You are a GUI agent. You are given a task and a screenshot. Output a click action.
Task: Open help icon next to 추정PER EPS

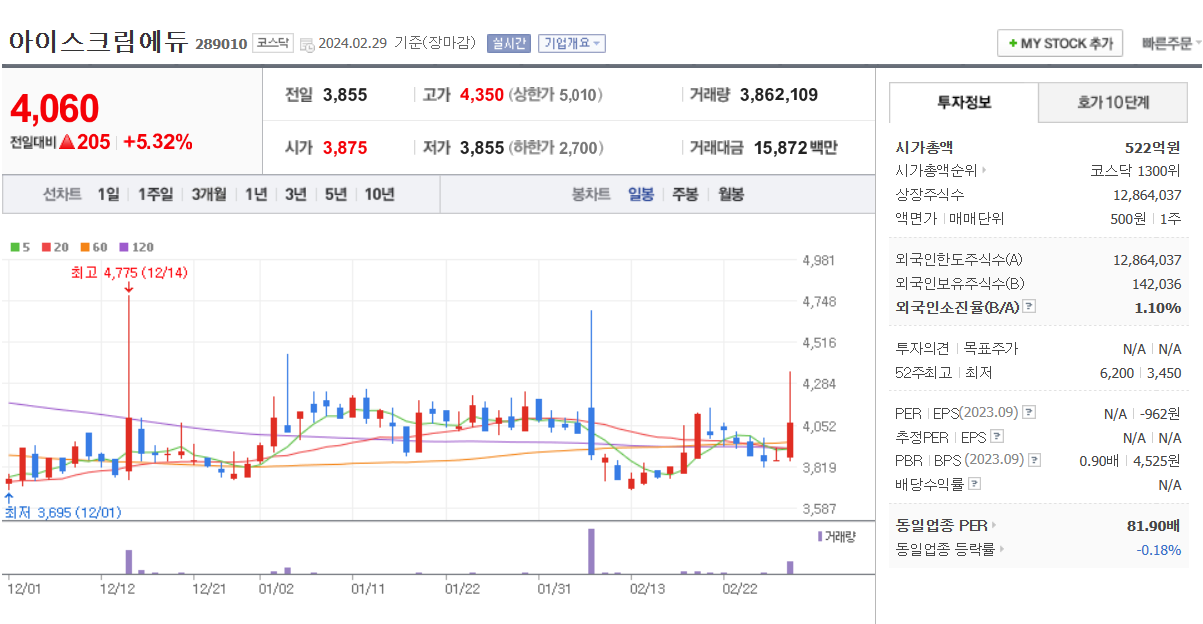(996, 437)
